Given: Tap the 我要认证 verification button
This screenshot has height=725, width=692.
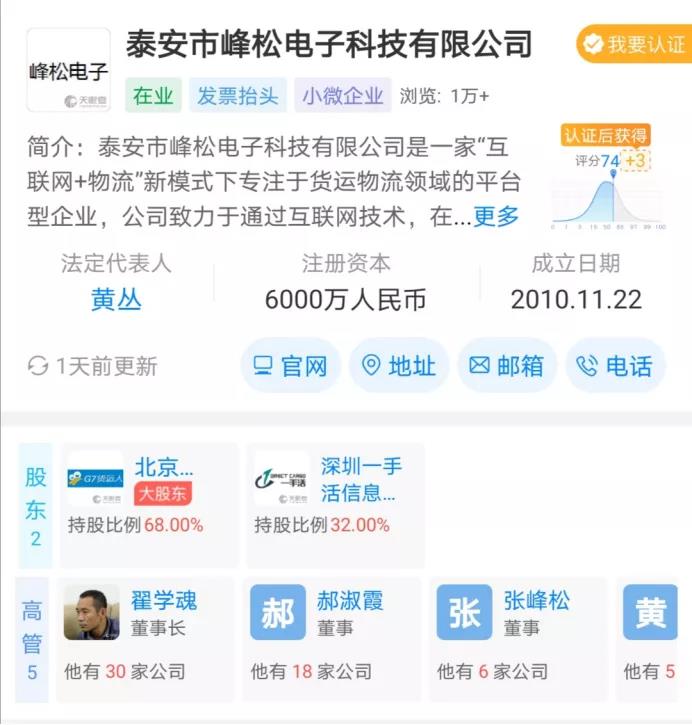Looking at the screenshot, I should click(634, 44).
